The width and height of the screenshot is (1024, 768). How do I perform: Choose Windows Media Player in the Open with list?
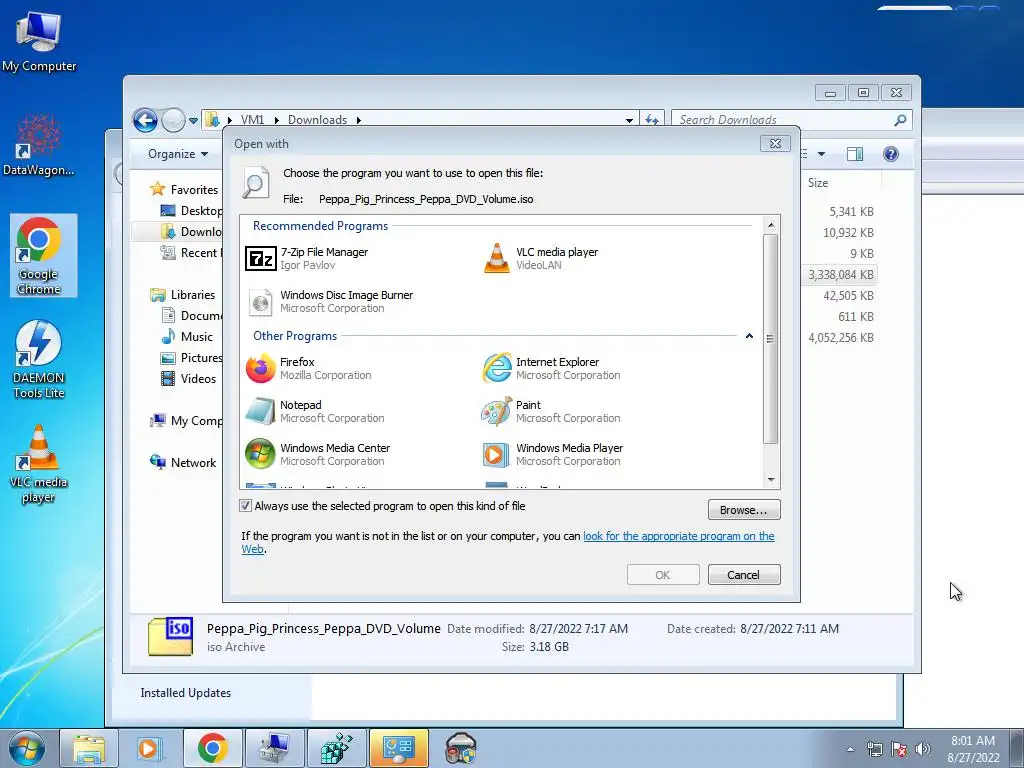552,455
